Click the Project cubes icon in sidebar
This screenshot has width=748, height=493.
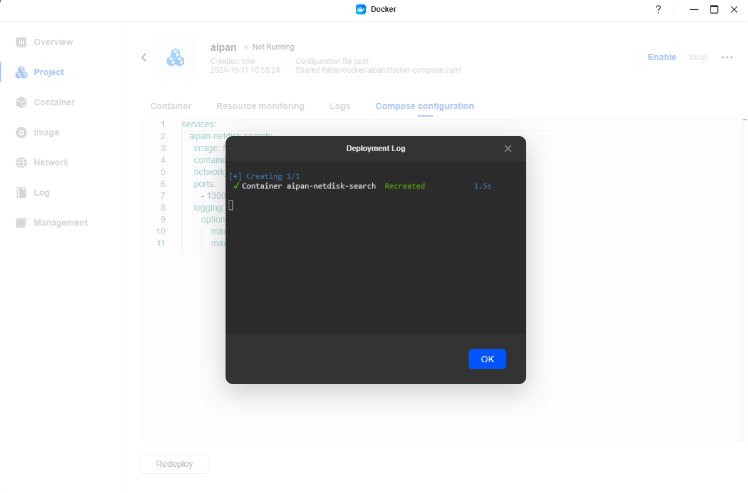(x=21, y=72)
